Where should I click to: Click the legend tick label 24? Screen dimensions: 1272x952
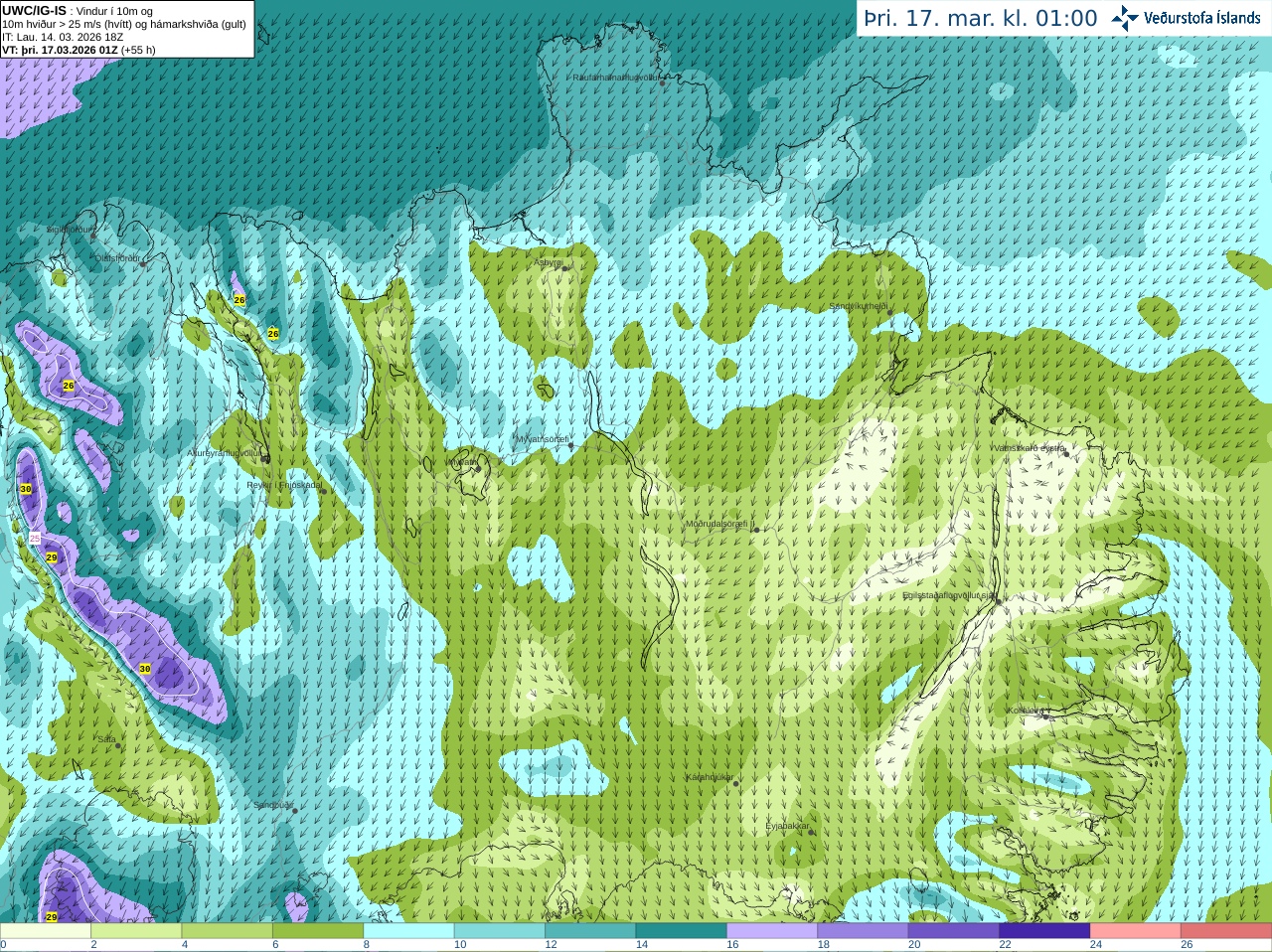pyautogui.click(x=1096, y=945)
